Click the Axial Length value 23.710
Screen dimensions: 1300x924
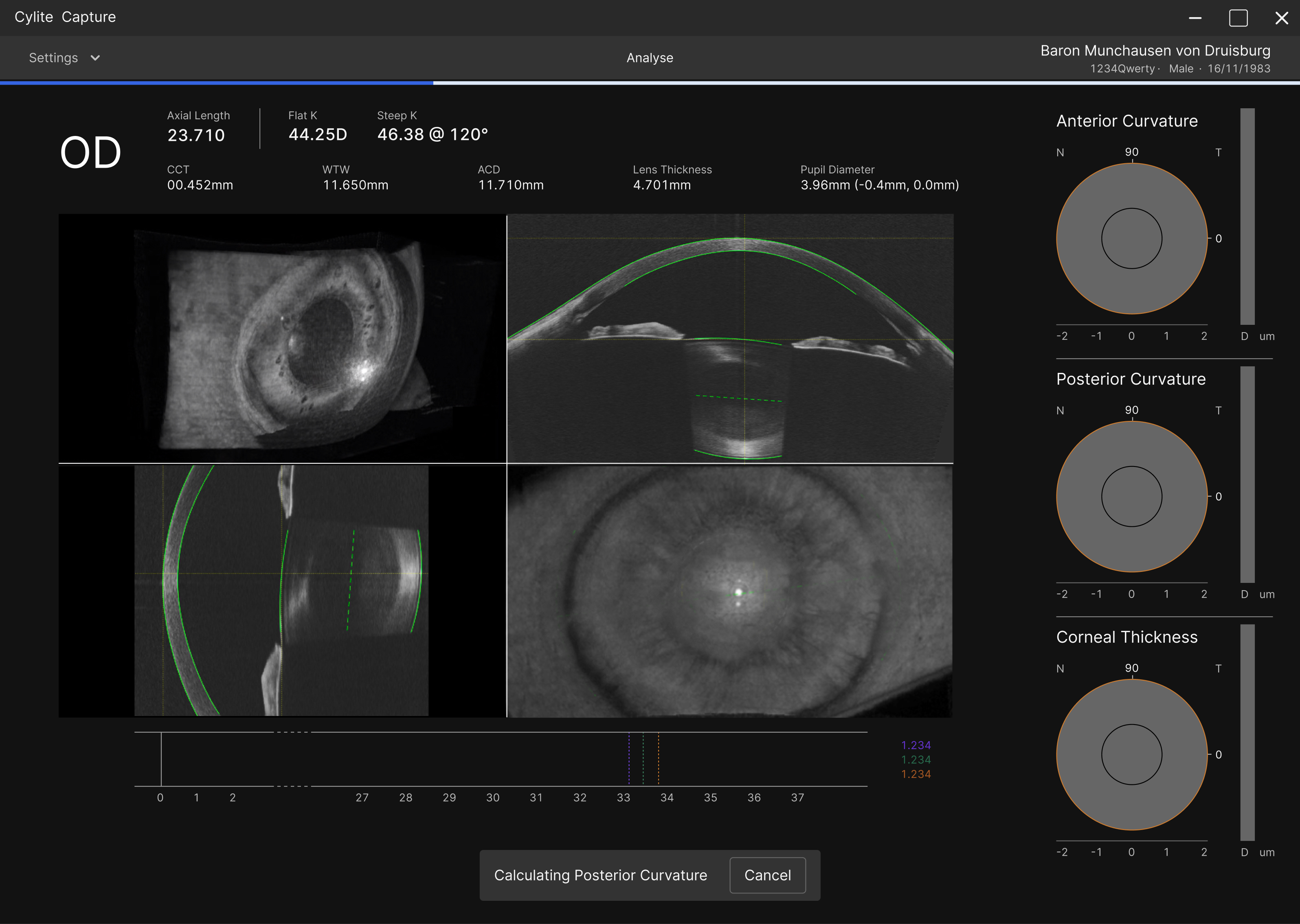pos(196,135)
